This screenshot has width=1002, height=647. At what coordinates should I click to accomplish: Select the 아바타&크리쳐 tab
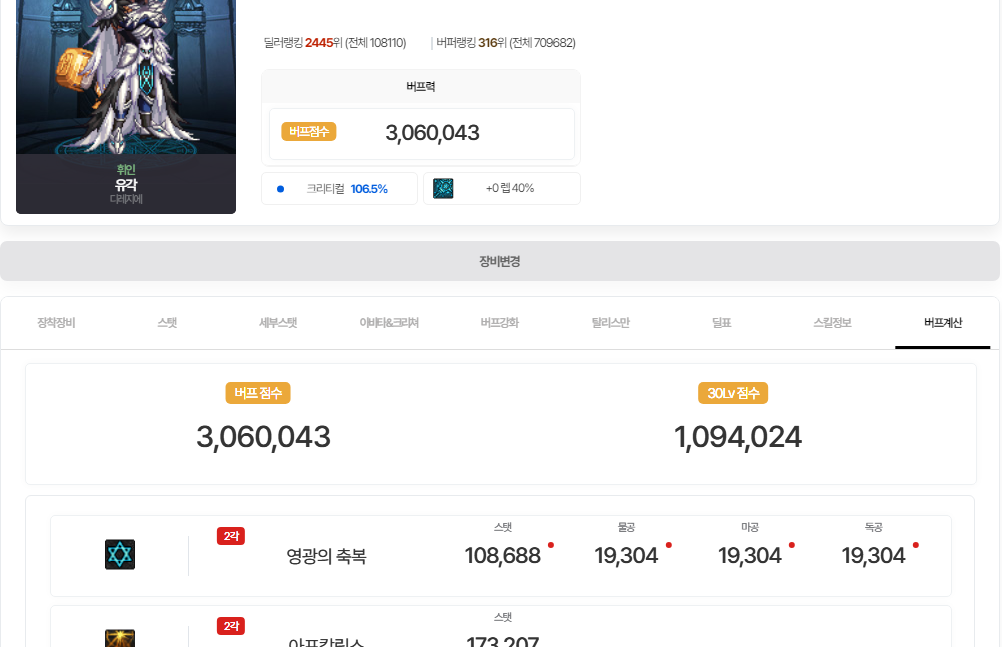point(389,323)
